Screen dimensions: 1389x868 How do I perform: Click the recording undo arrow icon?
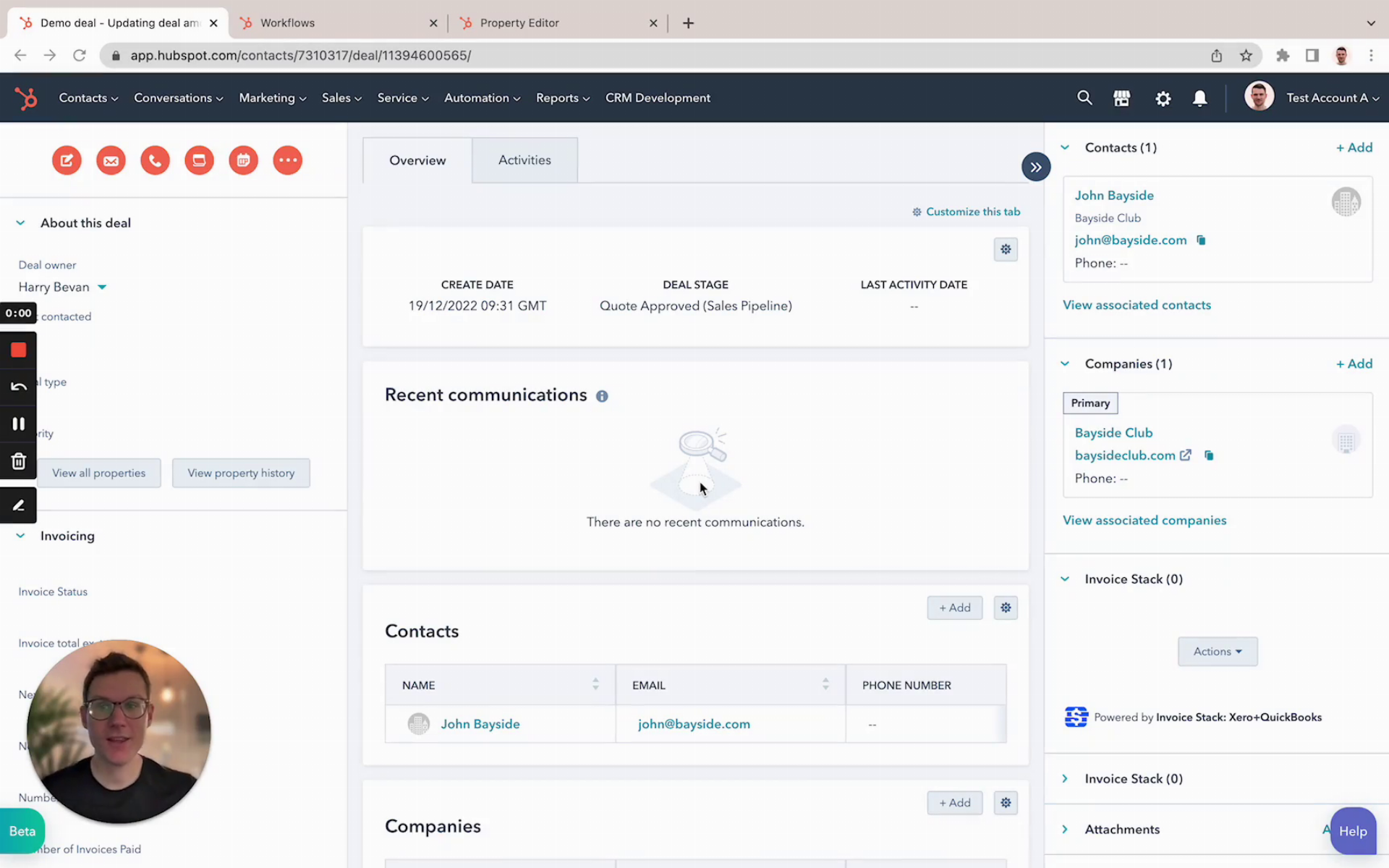[19, 387]
